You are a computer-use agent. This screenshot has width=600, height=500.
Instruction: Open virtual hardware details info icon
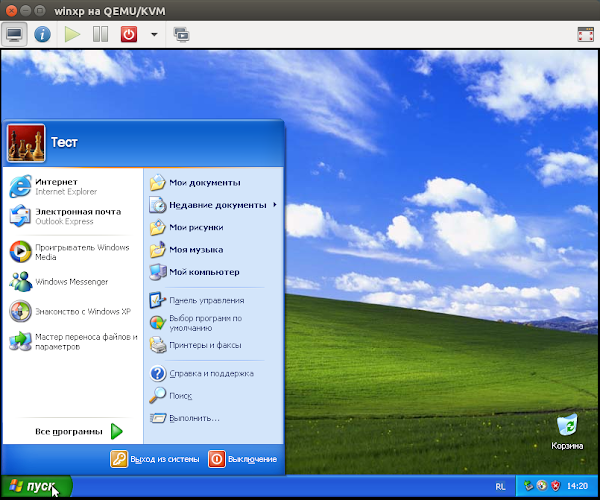coord(42,34)
